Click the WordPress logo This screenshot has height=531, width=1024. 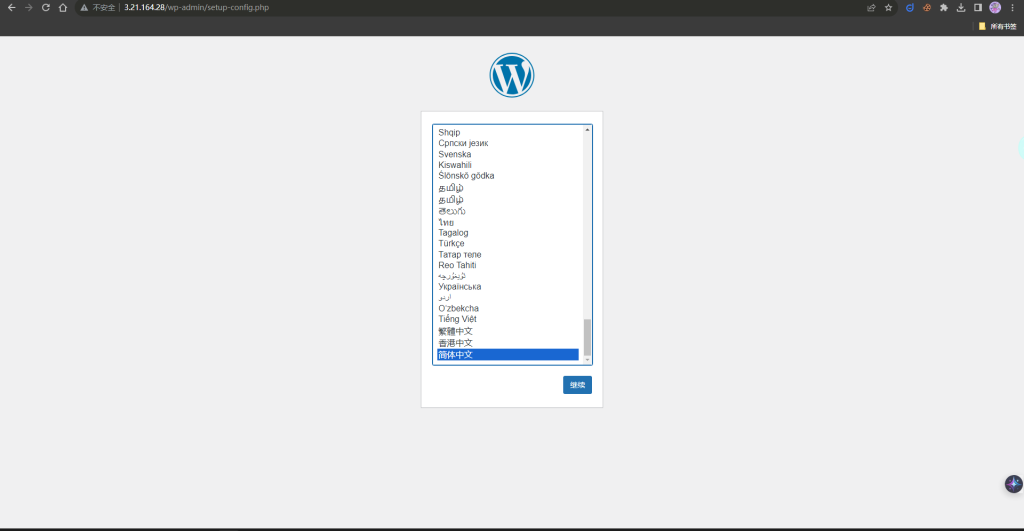pos(512,75)
